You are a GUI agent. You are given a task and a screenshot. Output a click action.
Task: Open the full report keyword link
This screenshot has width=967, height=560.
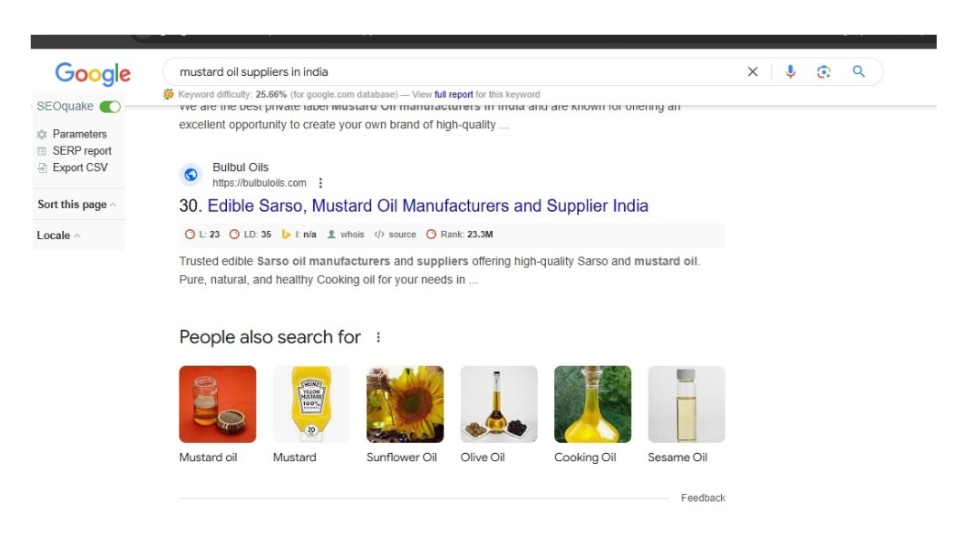point(453,94)
